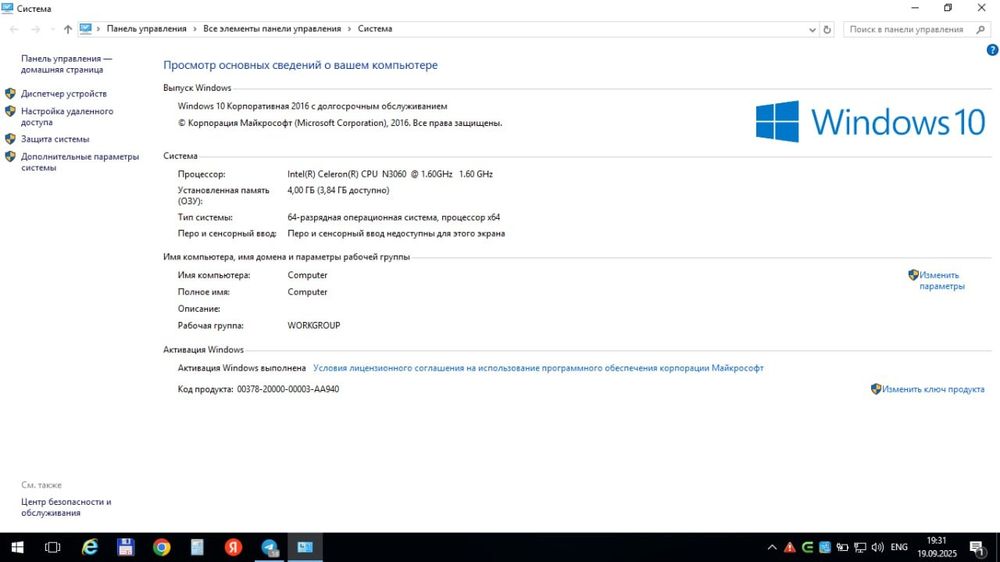
Task: Click the red warning tray icon
Action: coord(790,547)
